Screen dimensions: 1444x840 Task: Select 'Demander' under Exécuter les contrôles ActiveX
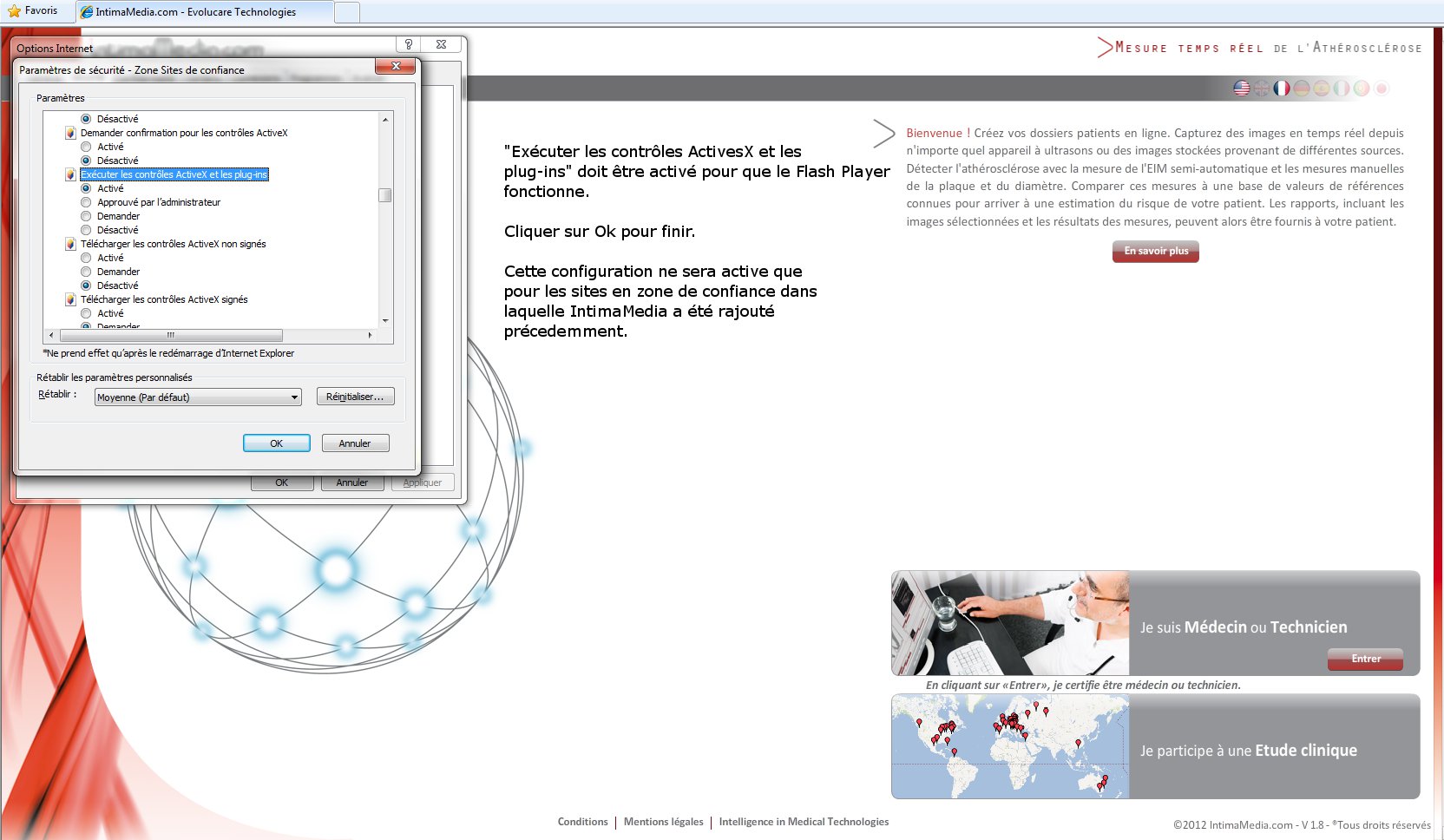[x=86, y=216]
